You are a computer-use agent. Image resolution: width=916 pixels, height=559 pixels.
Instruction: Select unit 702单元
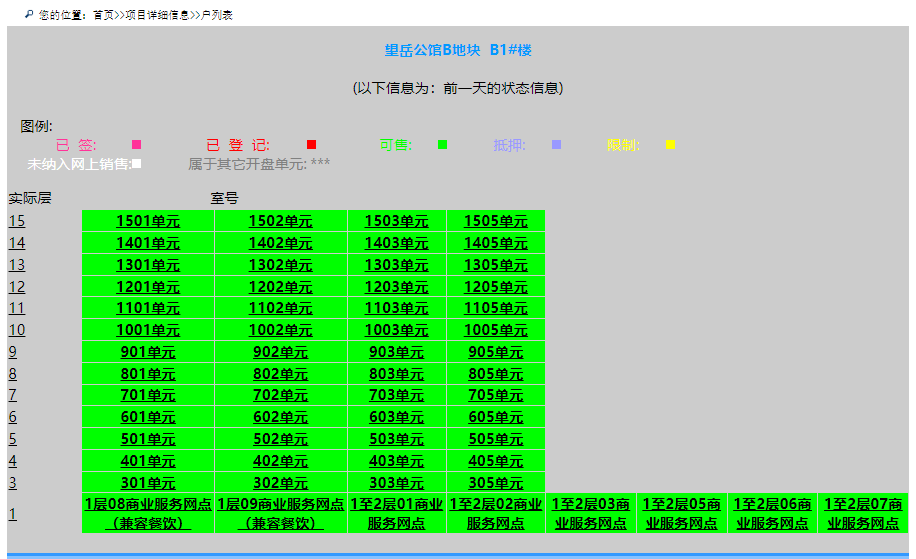pyautogui.click(x=280, y=395)
